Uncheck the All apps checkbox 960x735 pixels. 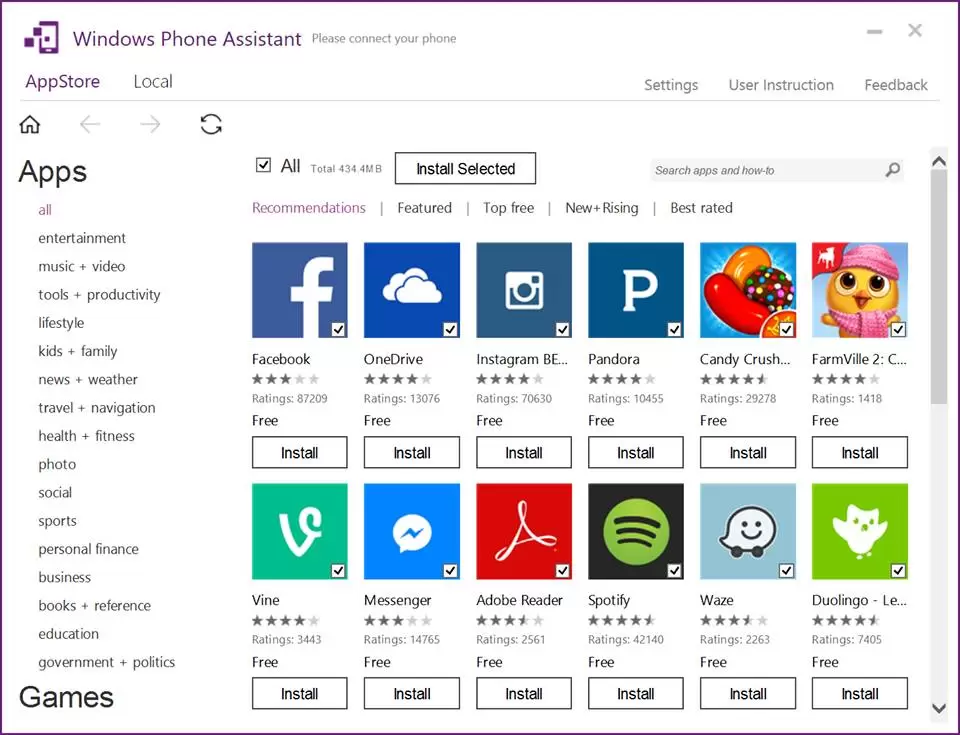tap(263, 165)
